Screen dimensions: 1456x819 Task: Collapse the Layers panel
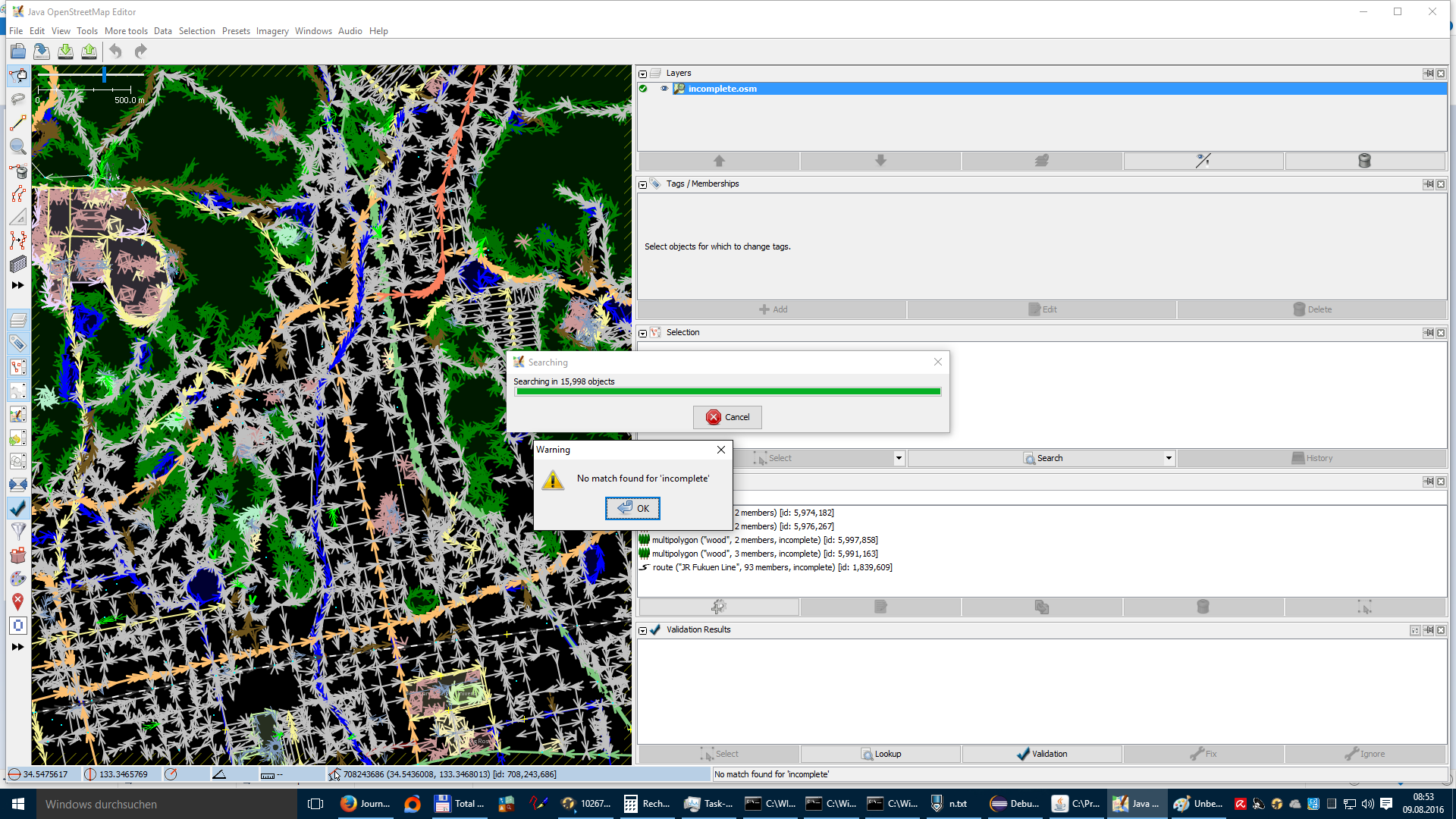click(643, 74)
